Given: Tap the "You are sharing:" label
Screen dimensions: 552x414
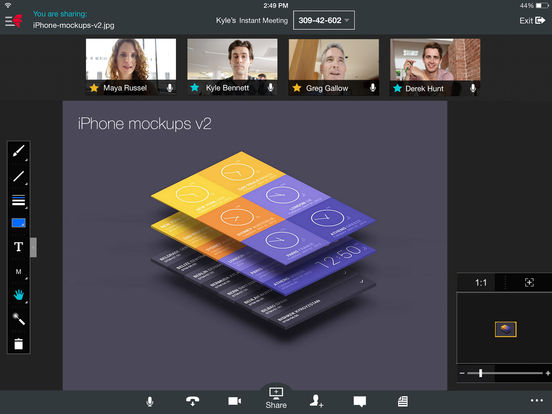Looking at the screenshot, I should pyautogui.click(x=60, y=14).
